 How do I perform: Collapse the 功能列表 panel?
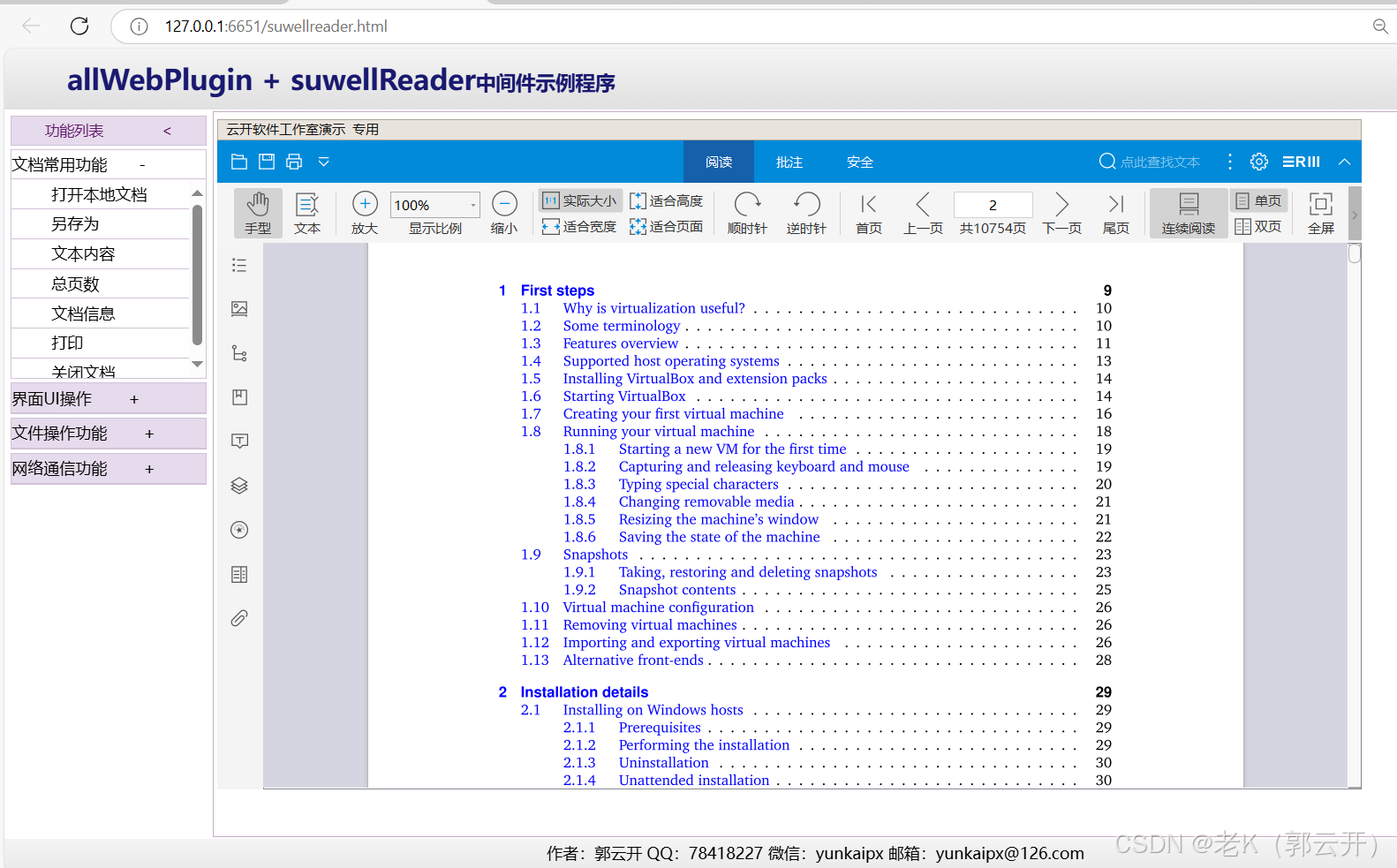167,131
